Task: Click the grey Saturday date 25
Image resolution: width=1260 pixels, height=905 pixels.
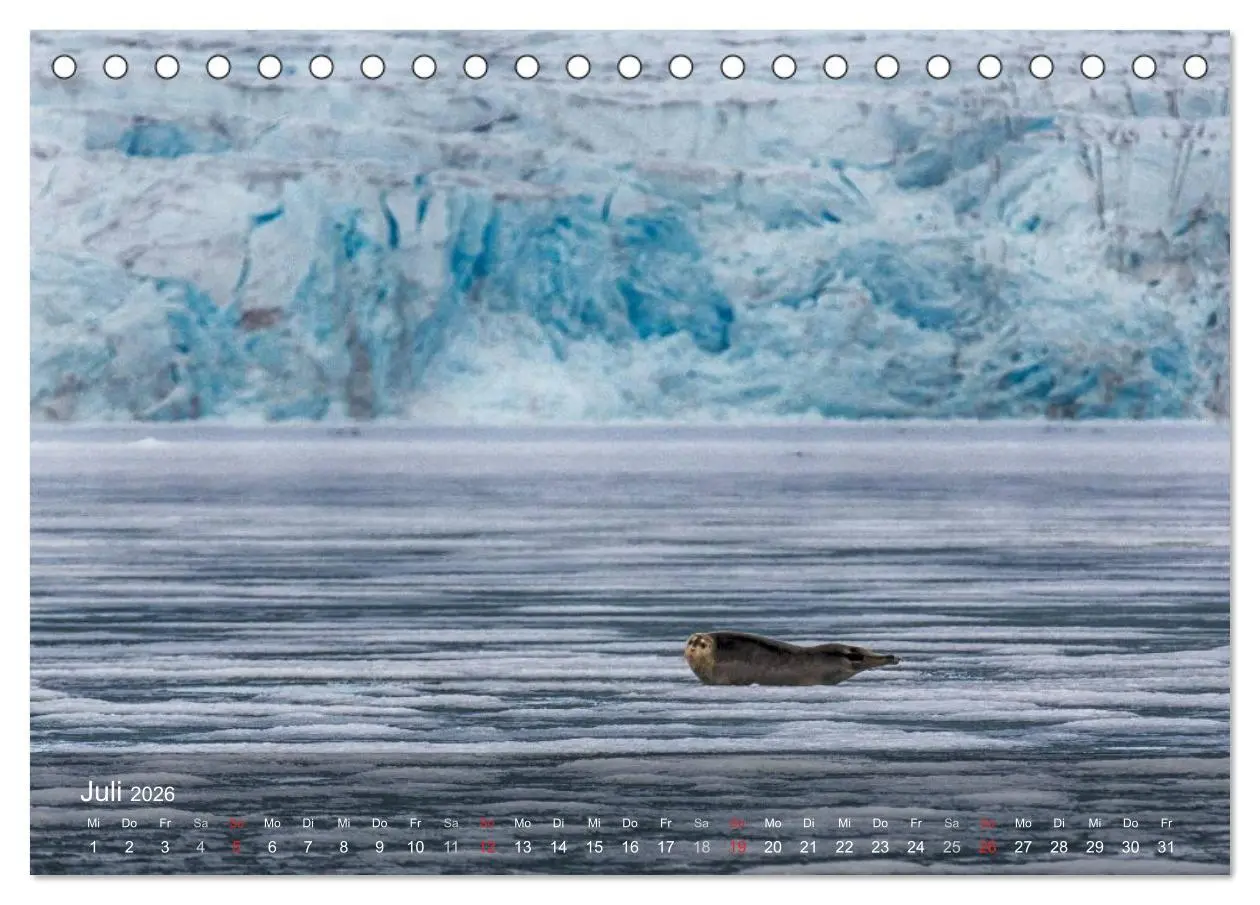Action: [x=952, y=847]
